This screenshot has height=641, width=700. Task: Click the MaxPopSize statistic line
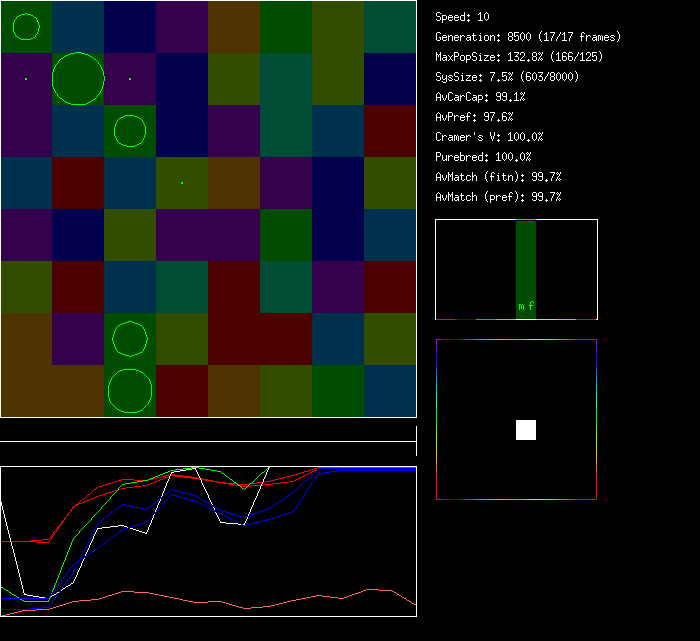point(519,57)
